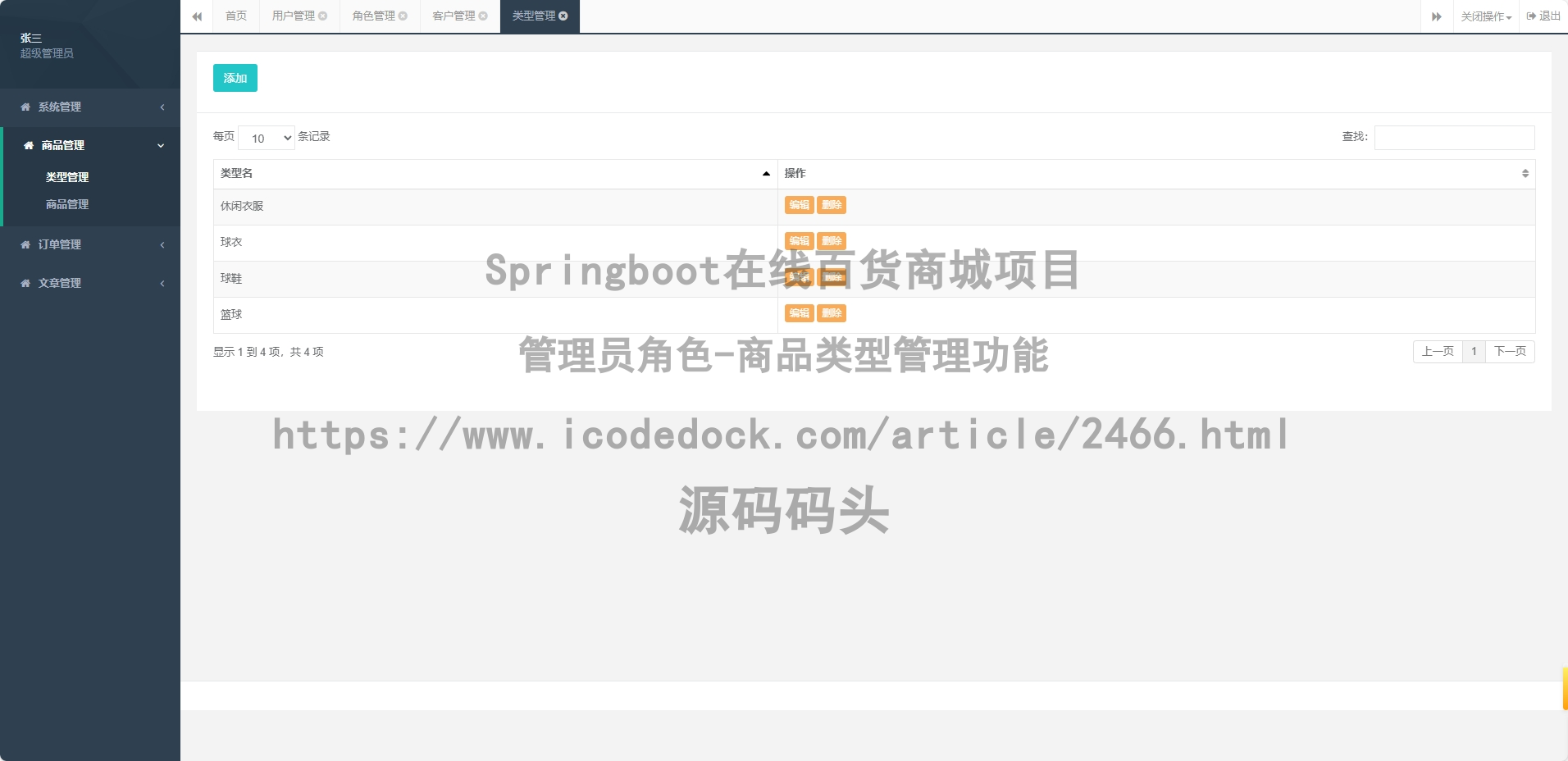Close the 用户管理 tab via its x icon
This screenshot has height=761, width=1568.
(x=322, y=16)
